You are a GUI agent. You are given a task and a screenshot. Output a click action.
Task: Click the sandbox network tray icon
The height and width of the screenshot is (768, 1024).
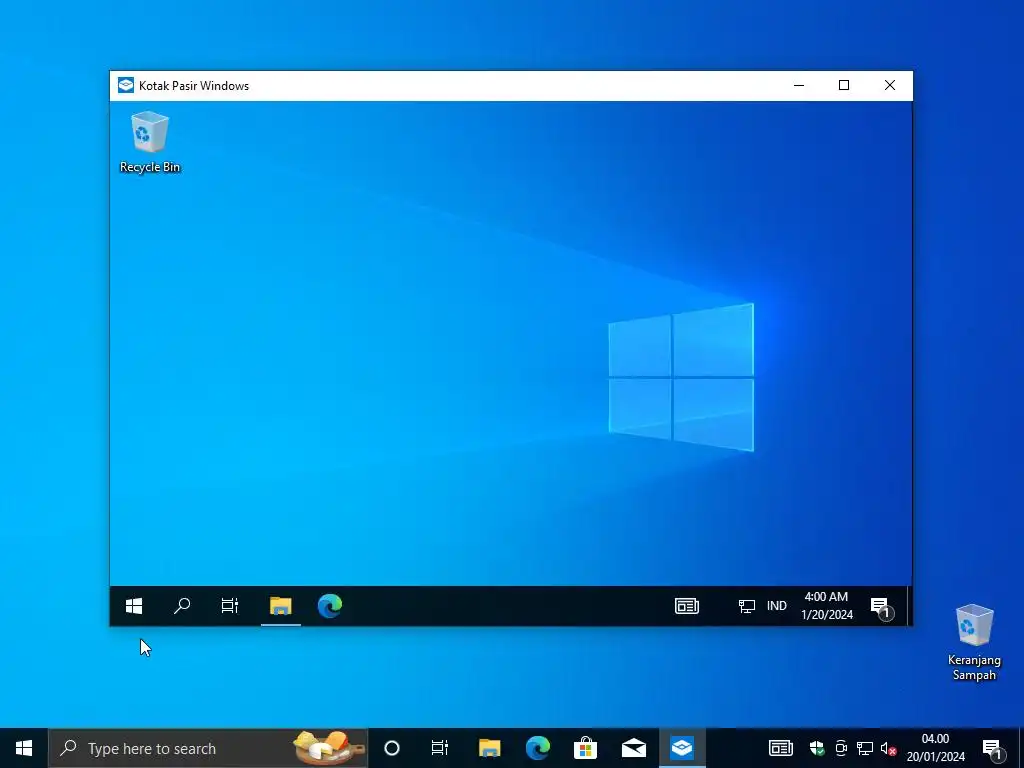(746, 606)
